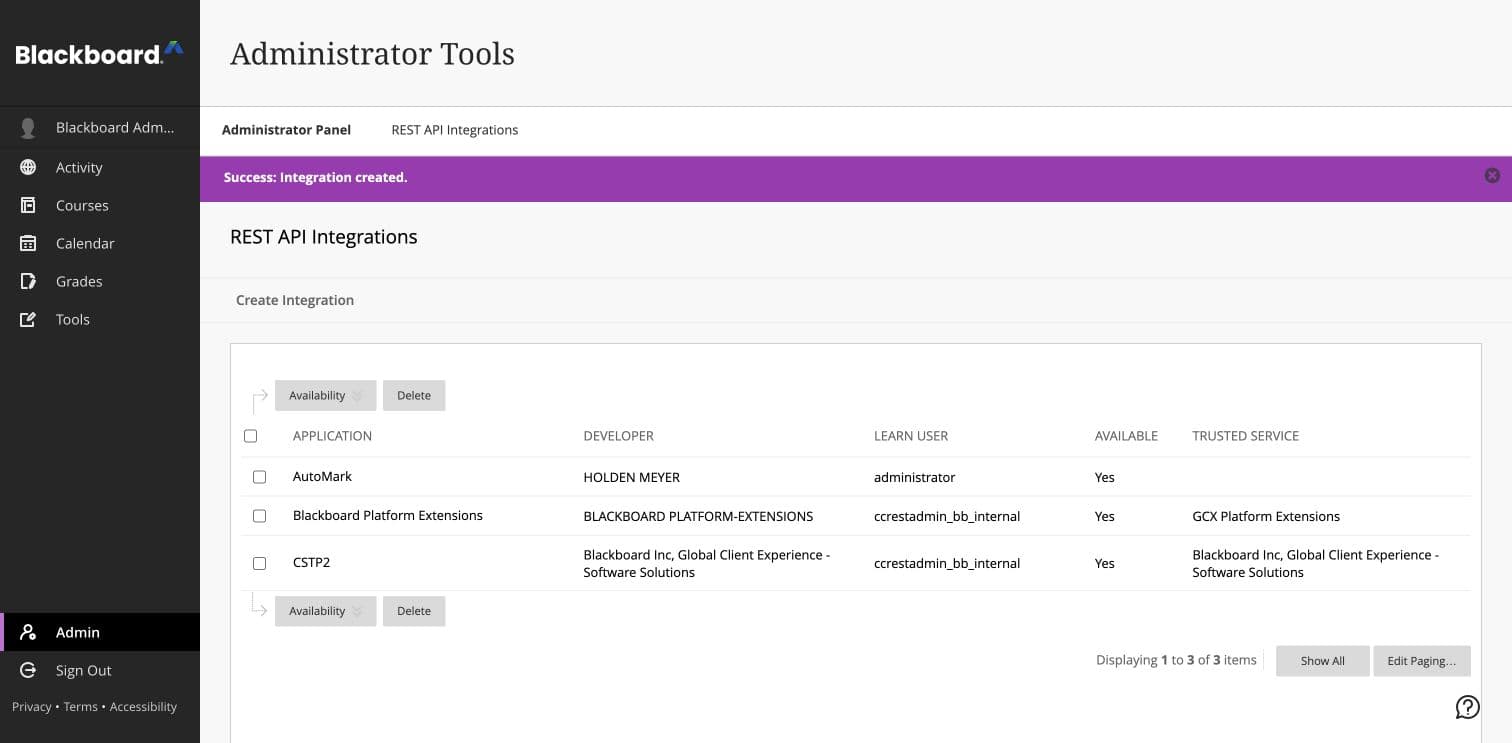1512x743 pixels.
Task: Sort by AVAILABLE column header
Action: coord(1126,436)
